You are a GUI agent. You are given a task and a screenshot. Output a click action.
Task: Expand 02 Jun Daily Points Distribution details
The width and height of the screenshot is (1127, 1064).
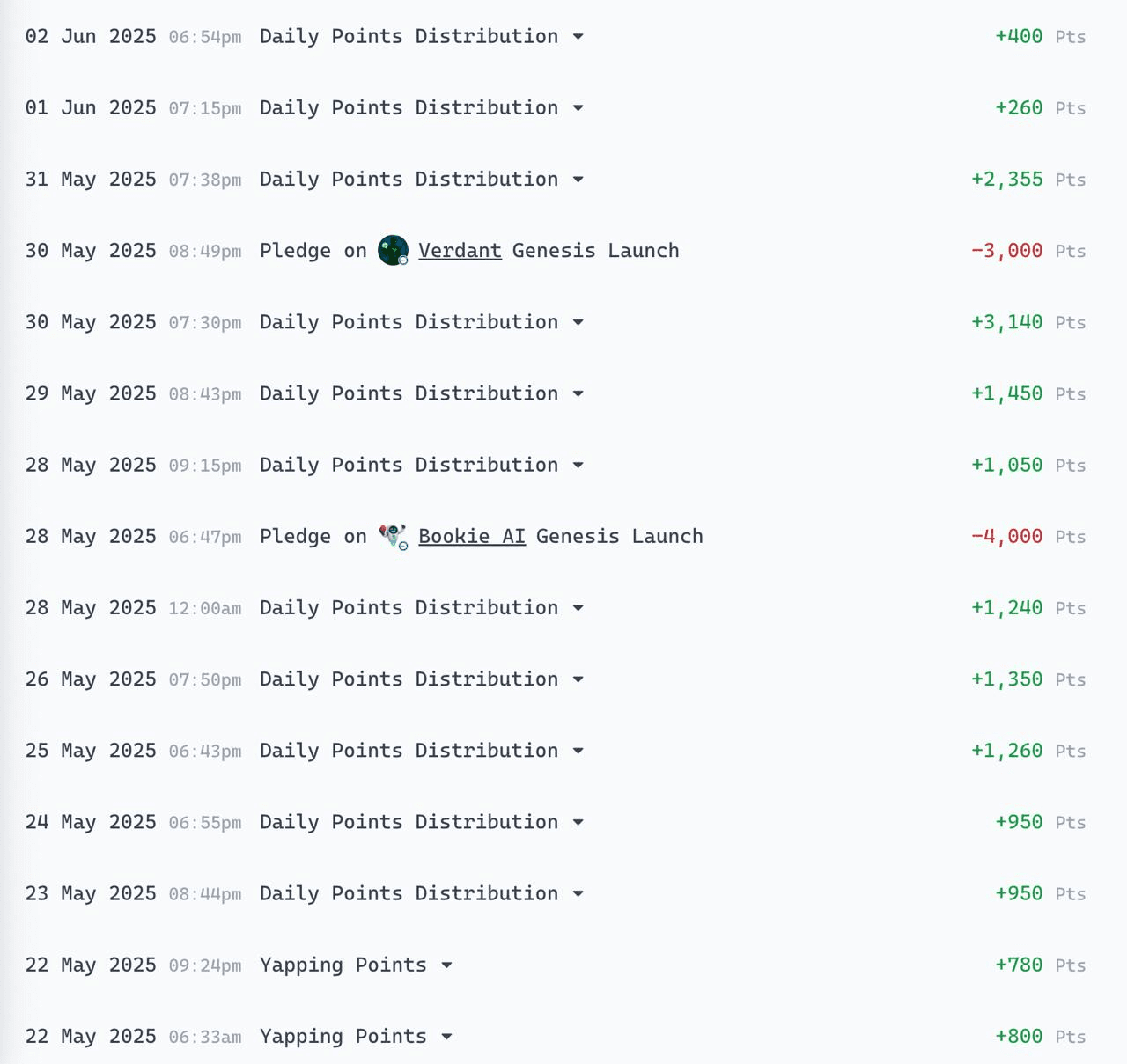pos(578,37)
